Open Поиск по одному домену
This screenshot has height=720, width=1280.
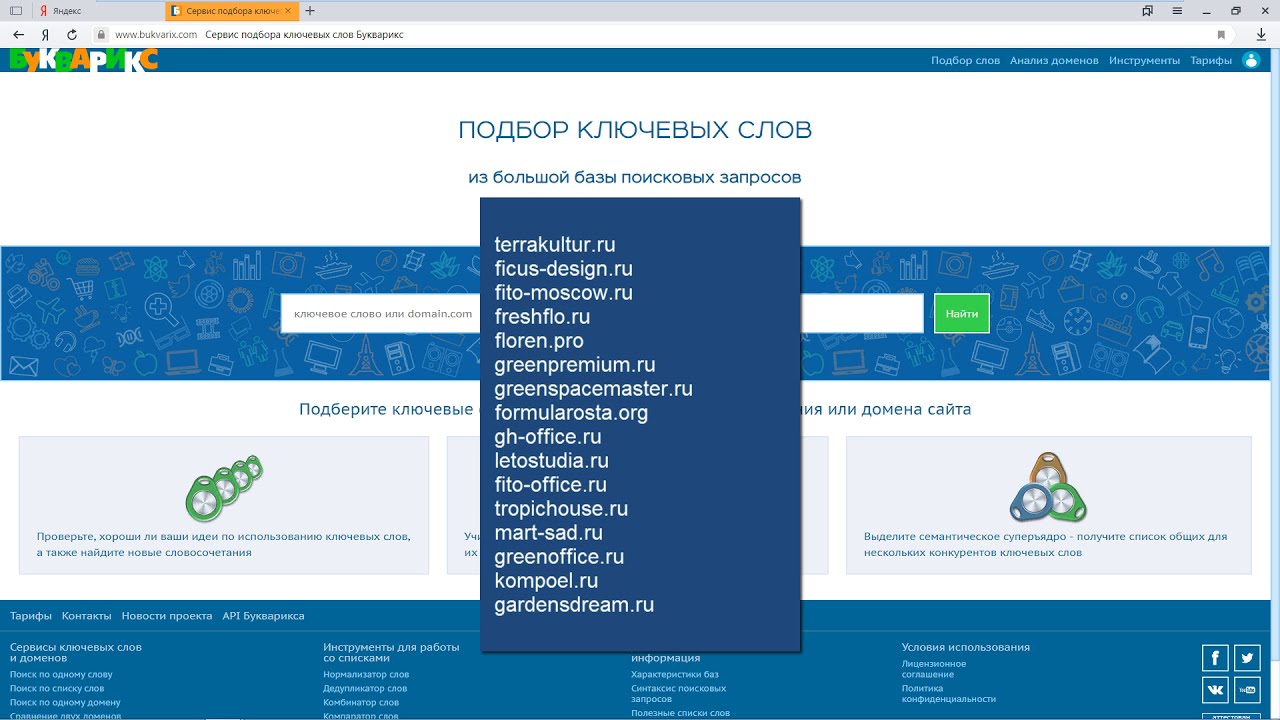point(65,702)
